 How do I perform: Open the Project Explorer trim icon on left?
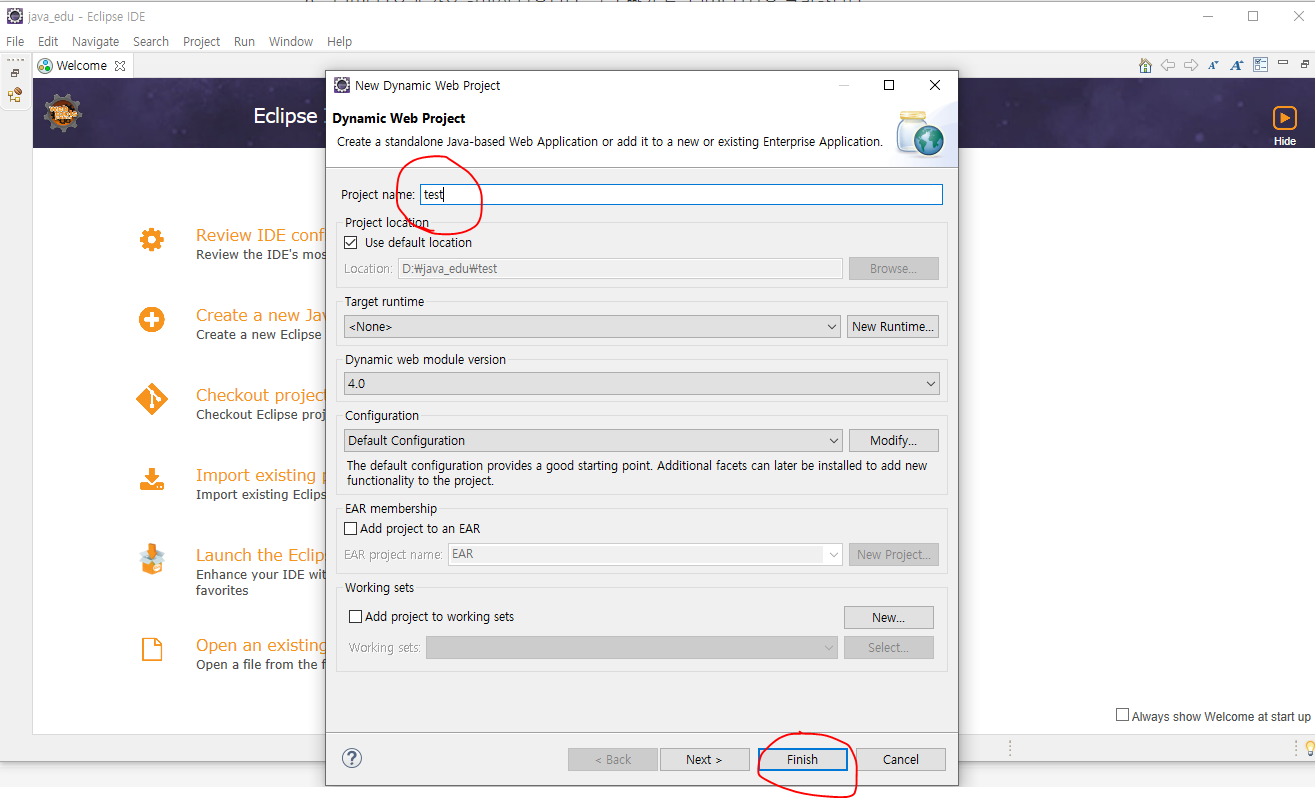click(x=15, y=95)
